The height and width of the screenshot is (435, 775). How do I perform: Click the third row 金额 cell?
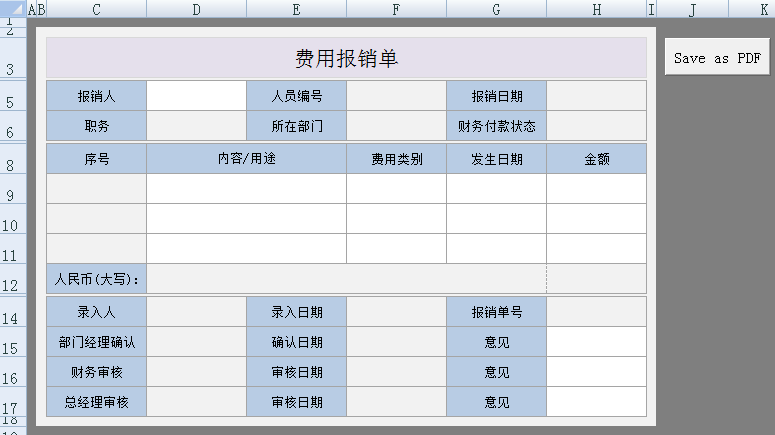[x=597, y=249]
